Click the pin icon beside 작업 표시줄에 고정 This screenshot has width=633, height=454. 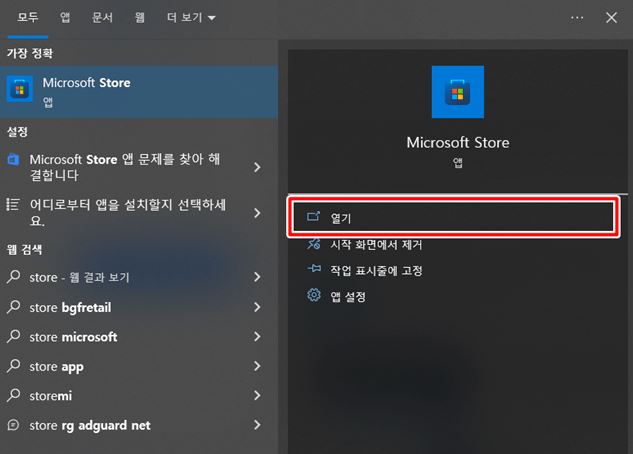(x=314, y=268)
